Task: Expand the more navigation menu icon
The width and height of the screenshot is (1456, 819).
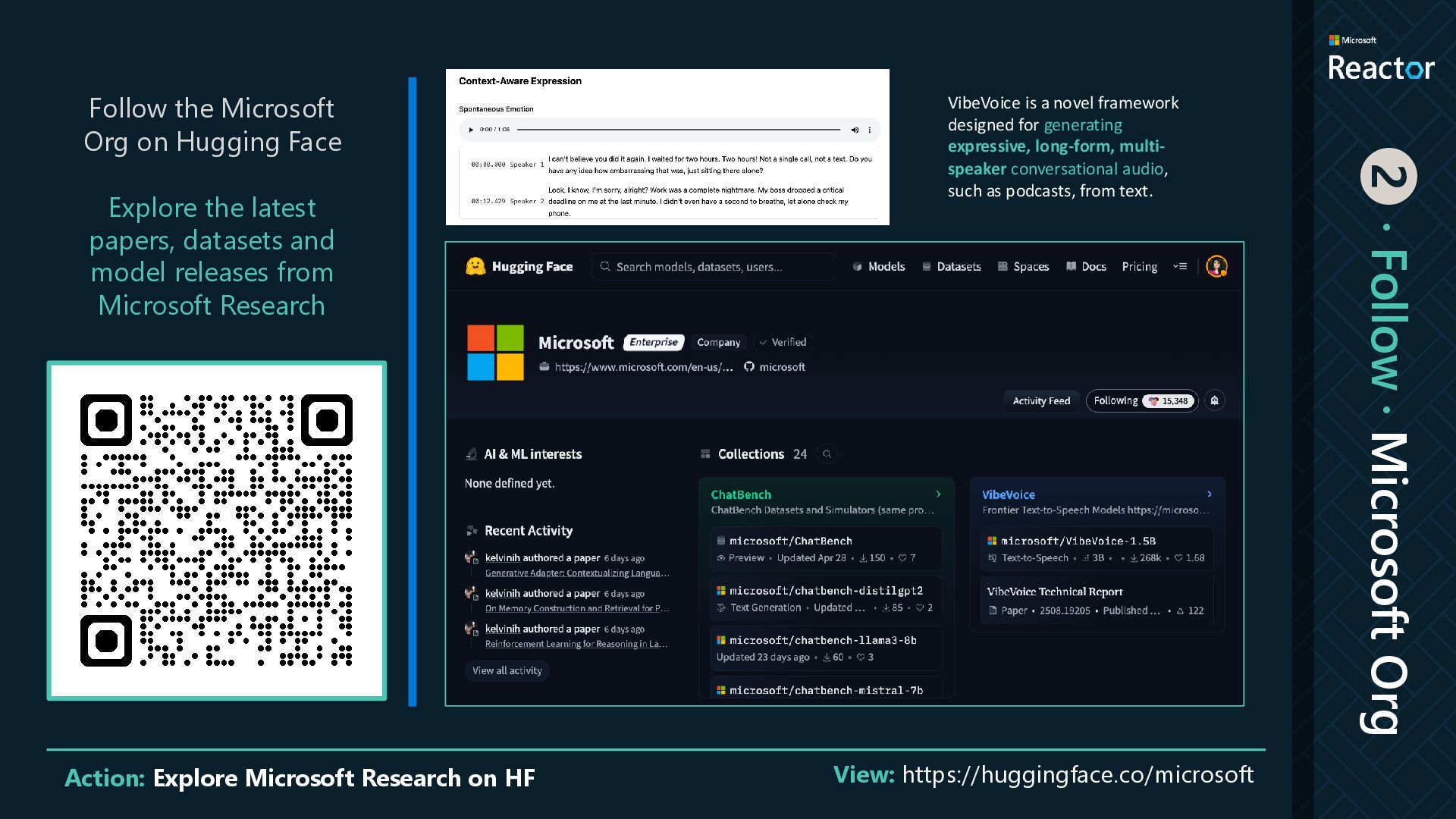Action: pos(1180,266)
